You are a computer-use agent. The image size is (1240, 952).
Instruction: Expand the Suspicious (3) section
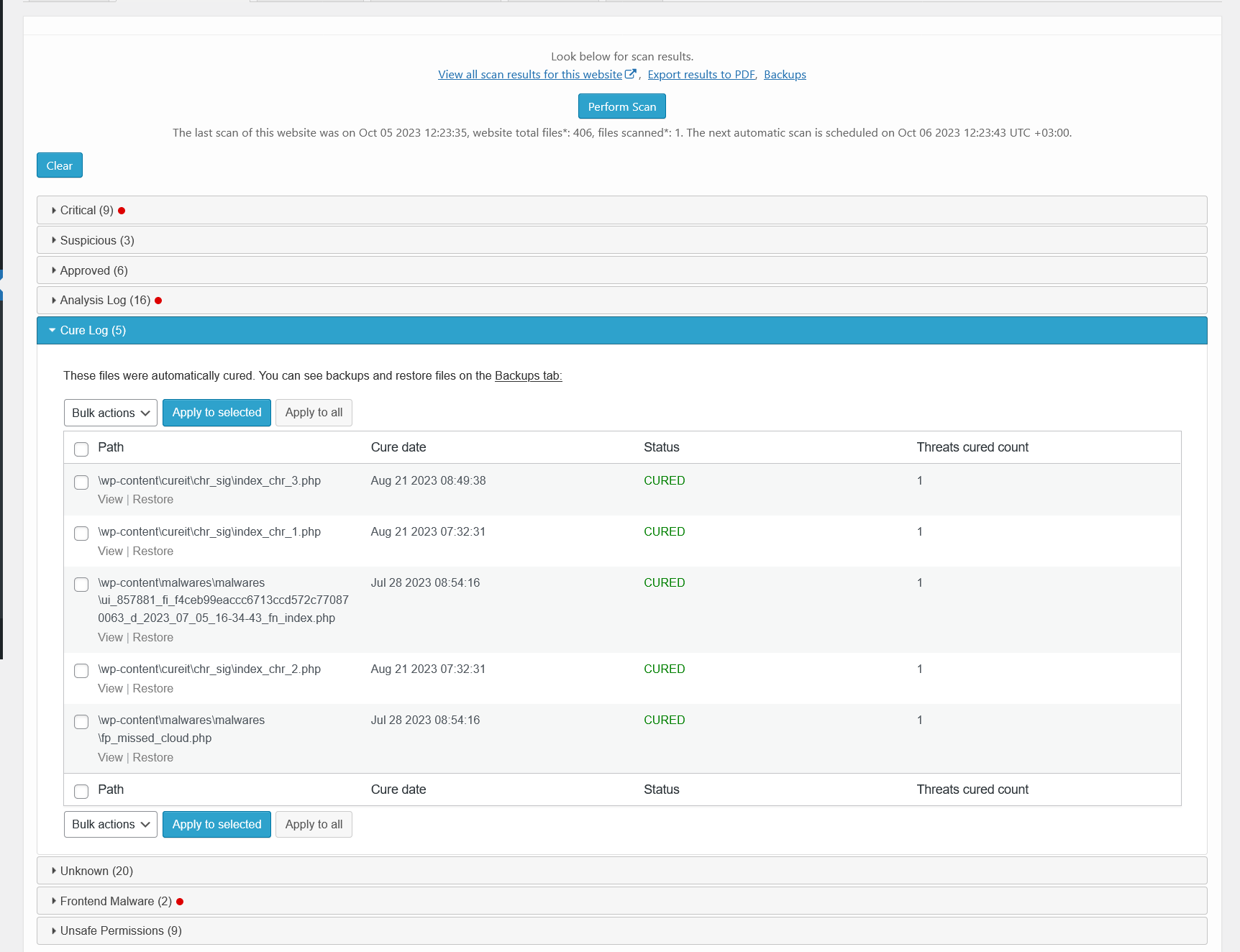[x=621, y=240]
